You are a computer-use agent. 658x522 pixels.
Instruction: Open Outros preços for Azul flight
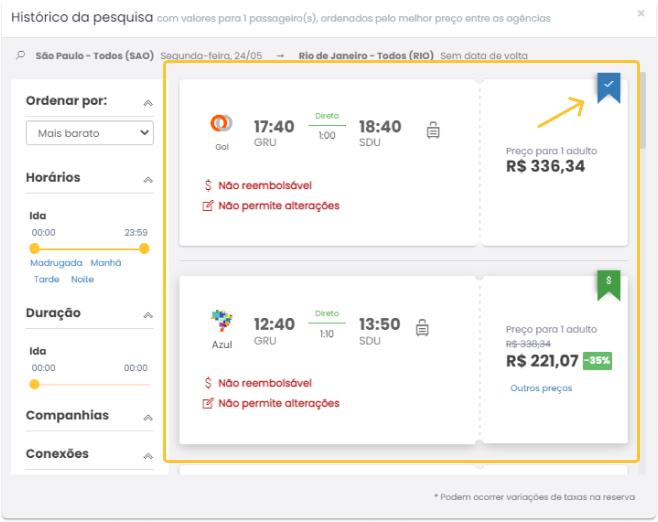540,387
